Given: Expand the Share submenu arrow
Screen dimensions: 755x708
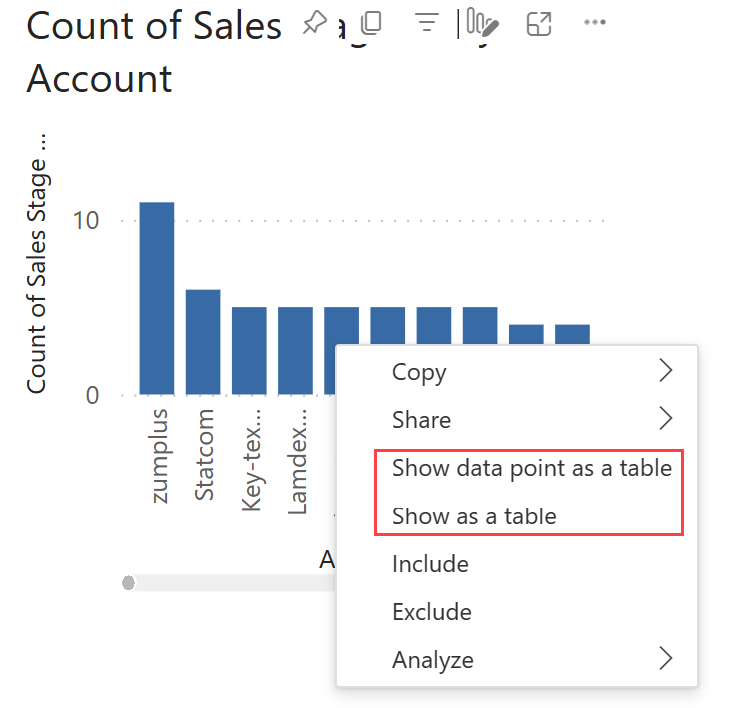Looking at the screenshot, I should [x=666, y=419].
